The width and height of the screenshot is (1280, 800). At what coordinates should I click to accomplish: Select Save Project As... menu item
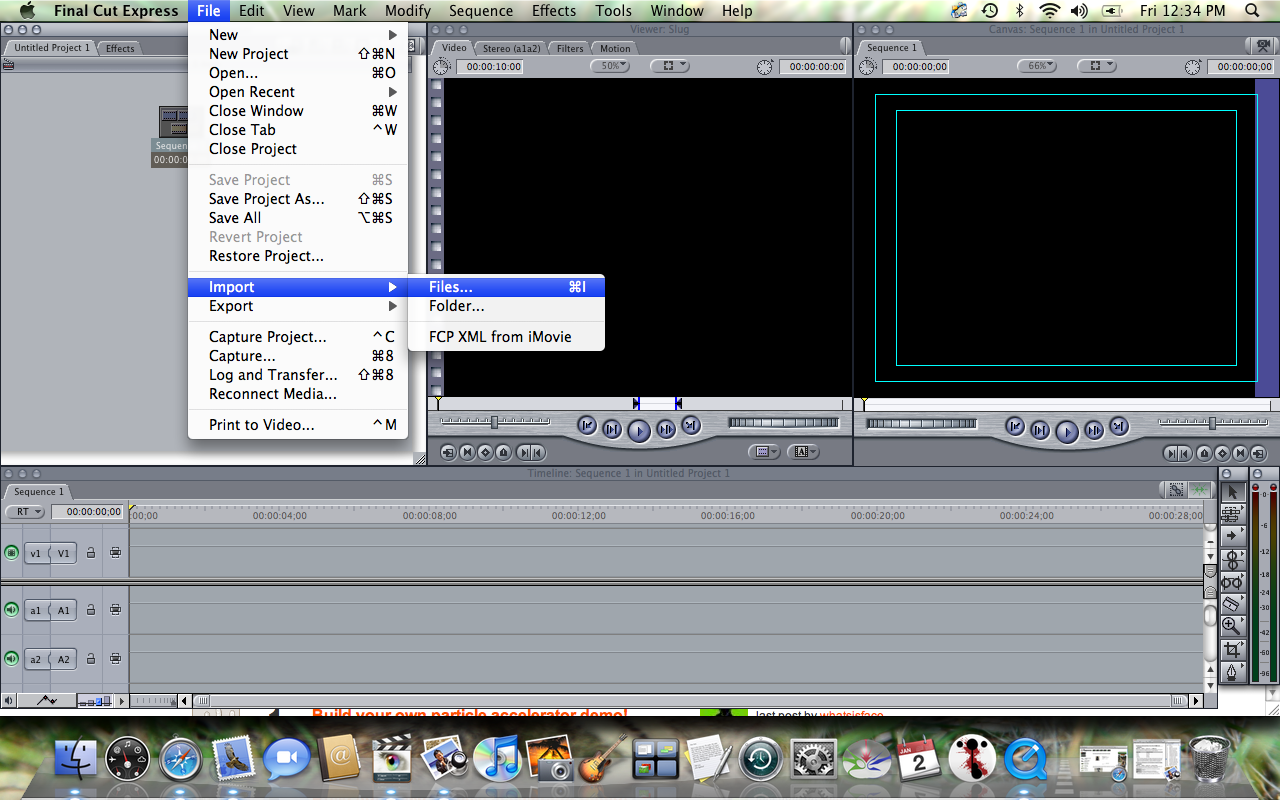tap(298, 199)
